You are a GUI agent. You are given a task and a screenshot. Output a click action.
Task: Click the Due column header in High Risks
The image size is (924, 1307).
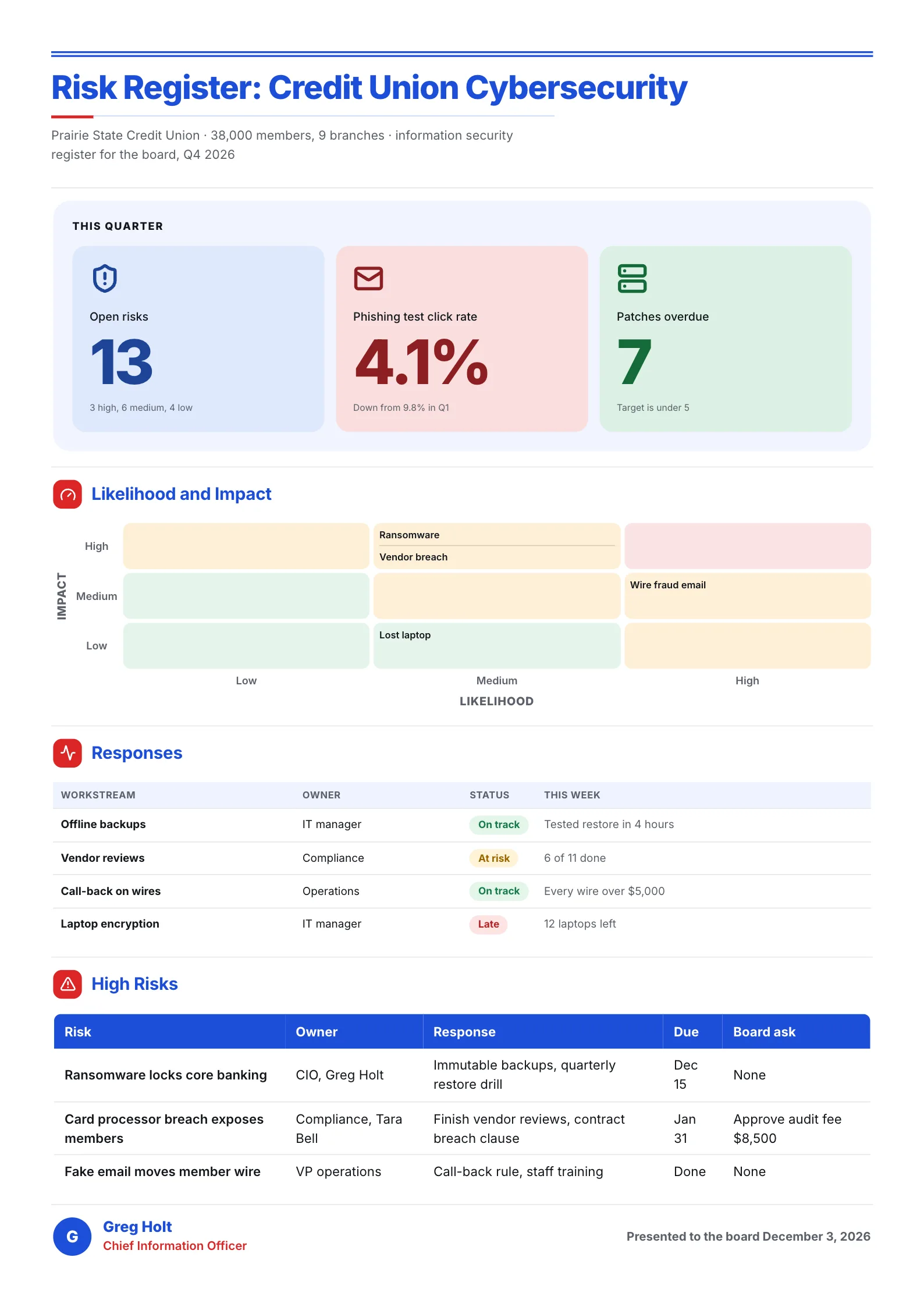[686, 1032]
